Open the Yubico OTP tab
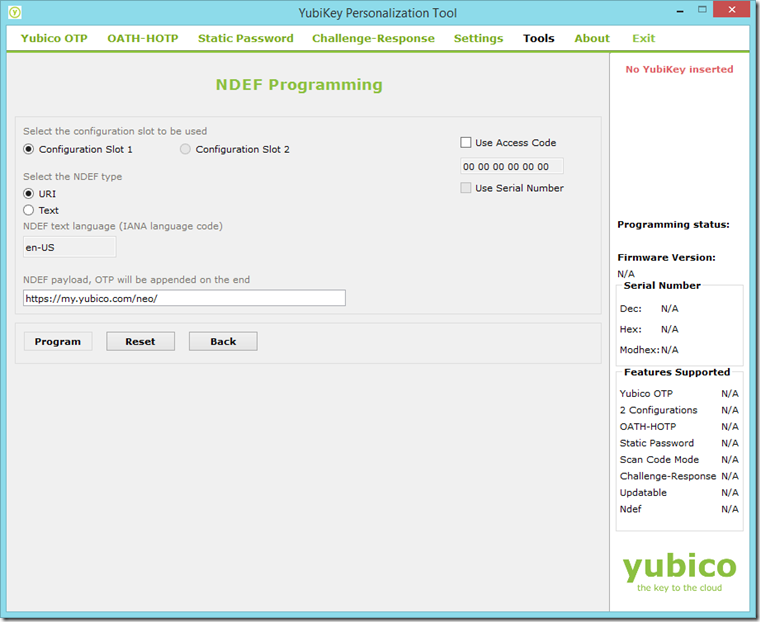Screen dimensions: 760x622 54,38
